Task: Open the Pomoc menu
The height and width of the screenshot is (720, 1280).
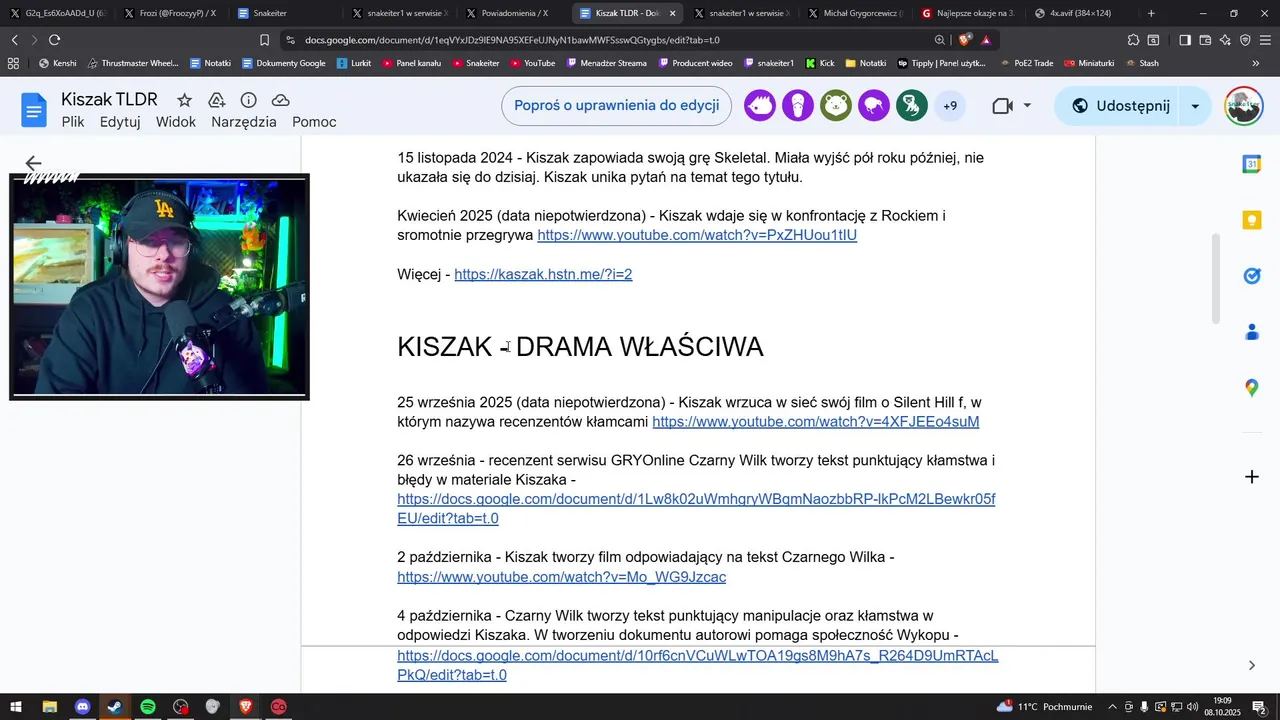Action: point(314,122)
